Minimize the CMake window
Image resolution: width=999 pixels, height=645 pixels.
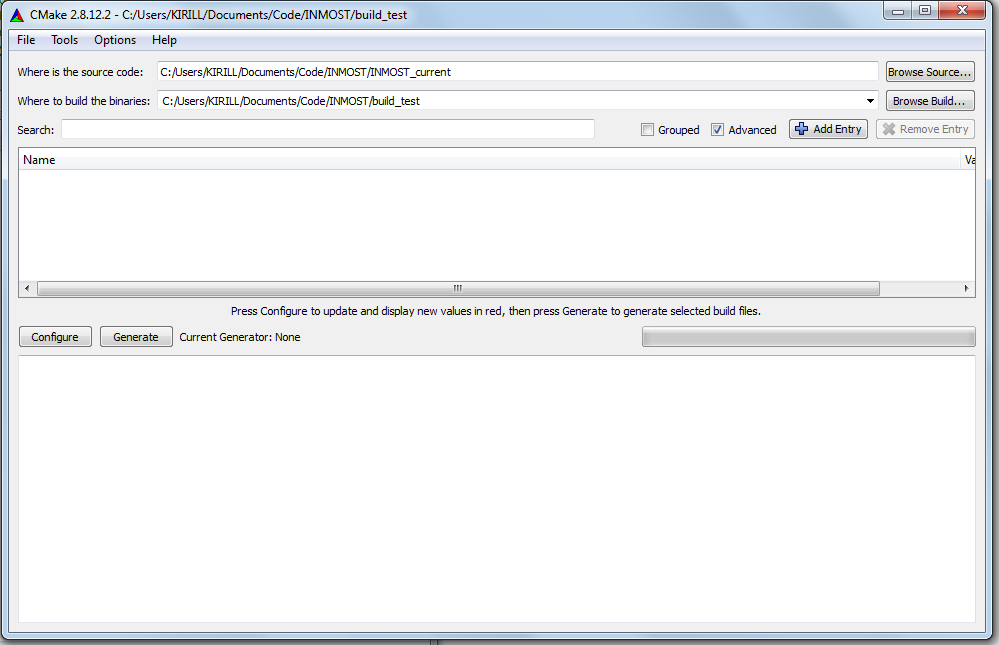click(x=898, y=10)
